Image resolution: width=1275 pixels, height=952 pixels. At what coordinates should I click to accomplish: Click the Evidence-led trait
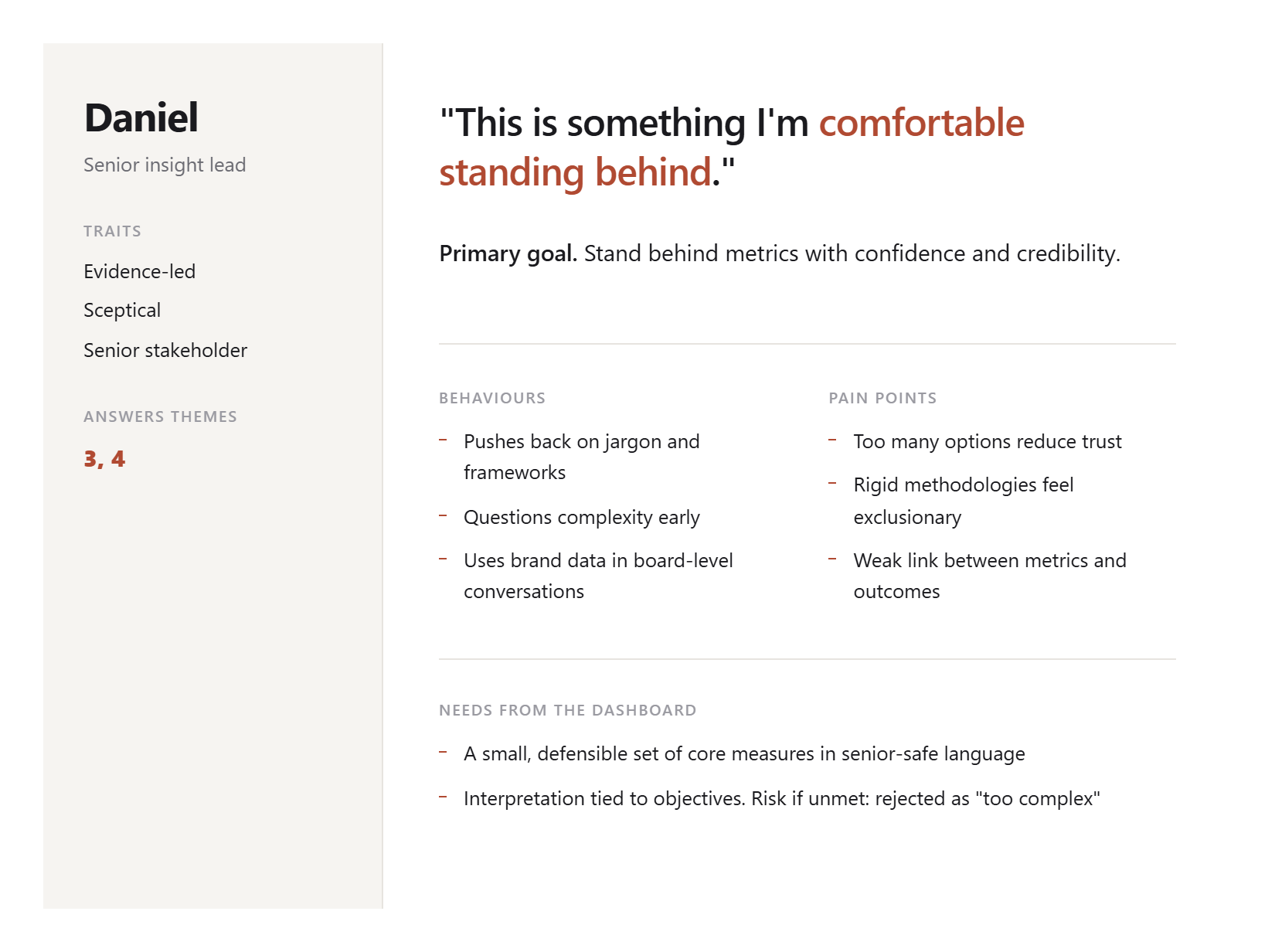coord(140,271)
